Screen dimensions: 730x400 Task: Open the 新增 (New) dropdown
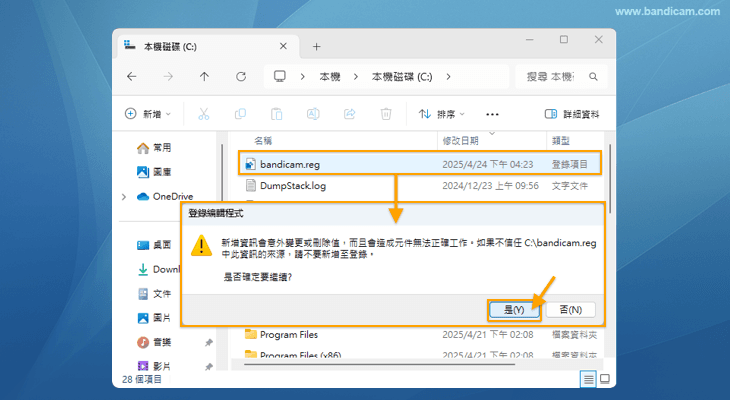point(148,114)
